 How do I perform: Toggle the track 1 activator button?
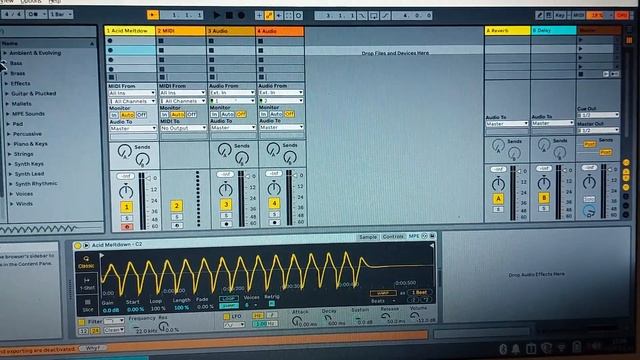coord(127,207)
